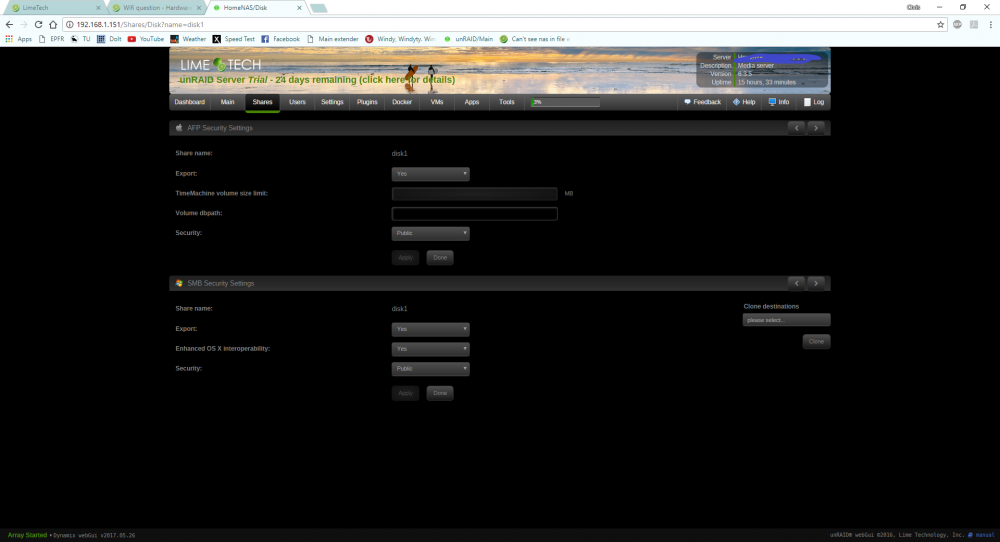The height and width of the screenshot is (542, 1000).
Task: Click the LimeTech logo in the banner
Action: click(221, 65)
